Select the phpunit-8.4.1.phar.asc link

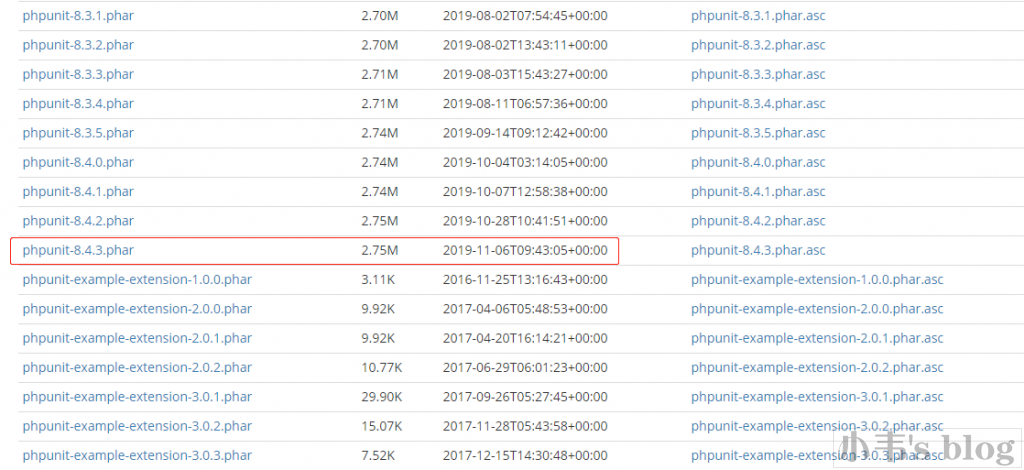tap(758, 192)
